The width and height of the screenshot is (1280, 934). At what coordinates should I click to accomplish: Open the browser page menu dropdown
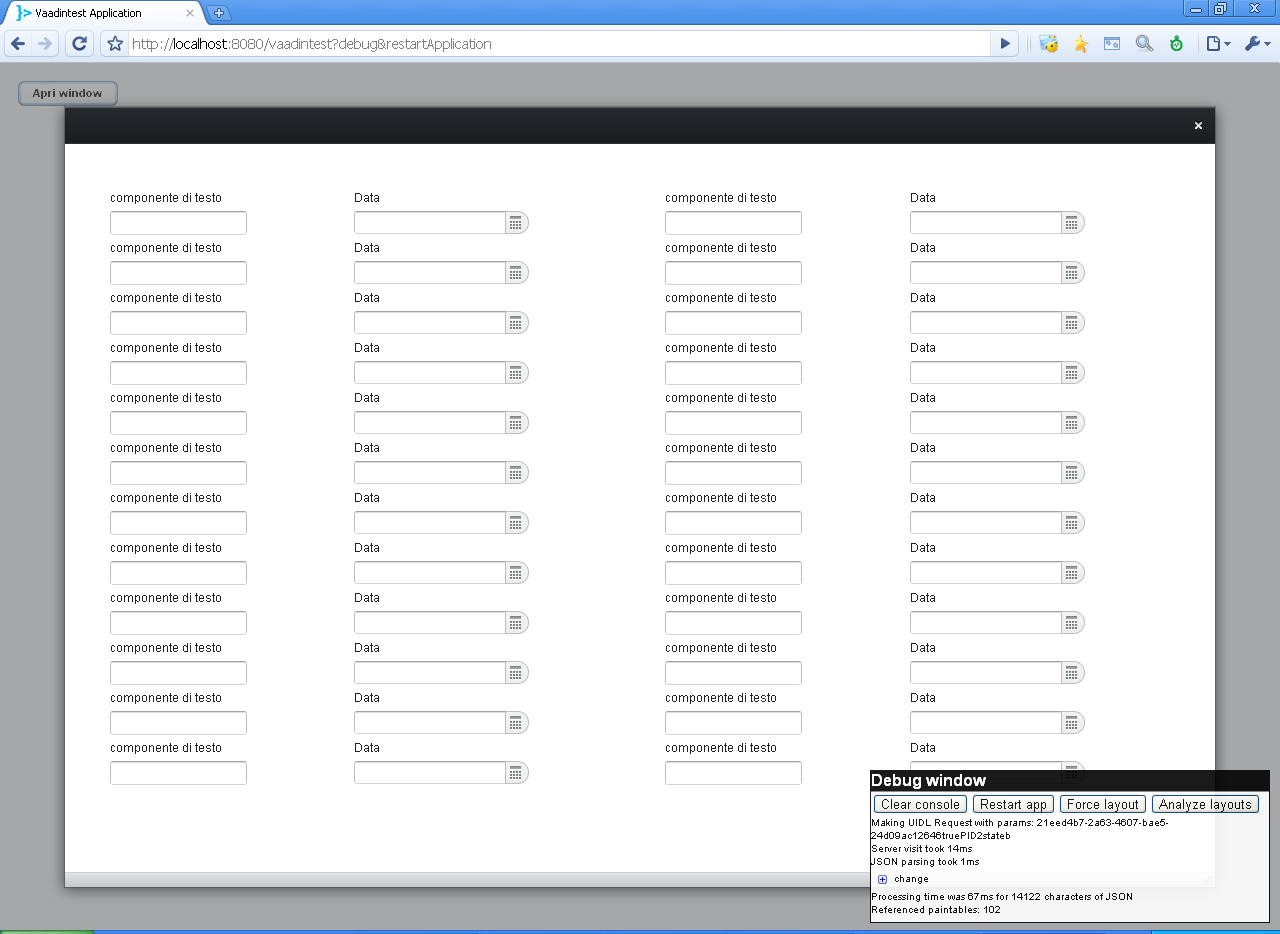(x=1217, y=44)
